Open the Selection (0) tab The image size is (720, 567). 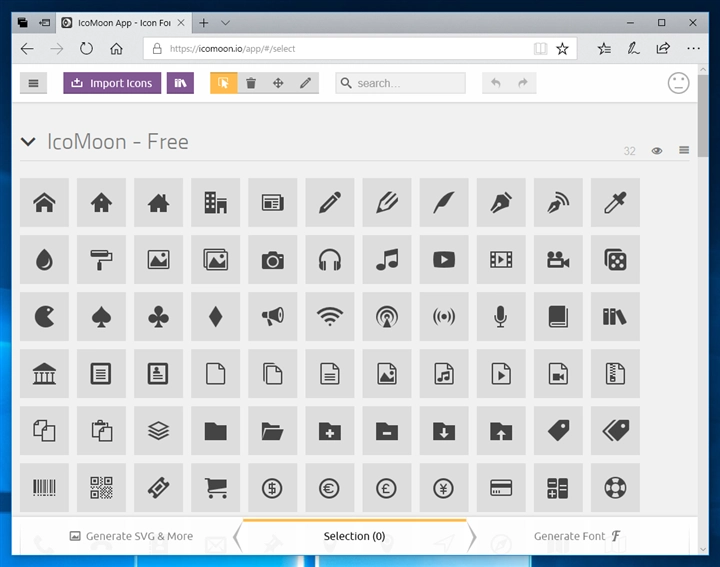point(354,536)
